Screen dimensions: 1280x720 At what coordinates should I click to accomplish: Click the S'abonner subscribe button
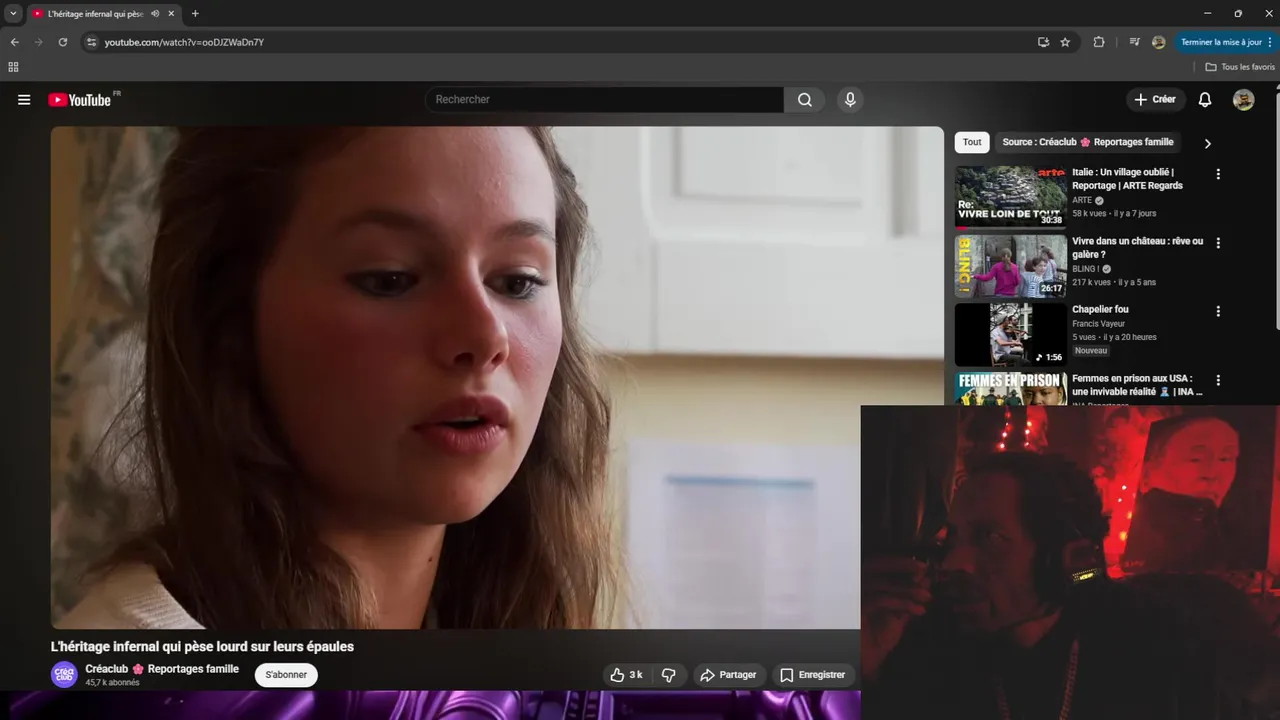point(286,675)
